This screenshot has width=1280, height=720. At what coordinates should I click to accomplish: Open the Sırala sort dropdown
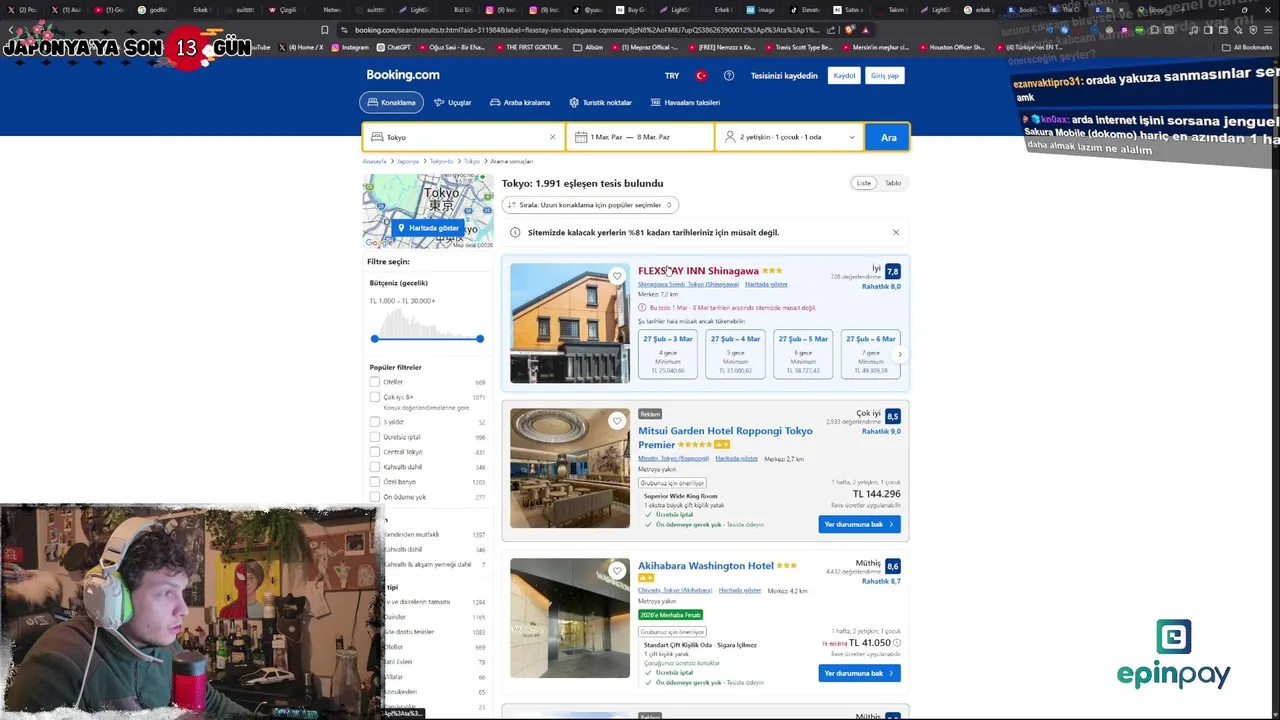[590, 205]
